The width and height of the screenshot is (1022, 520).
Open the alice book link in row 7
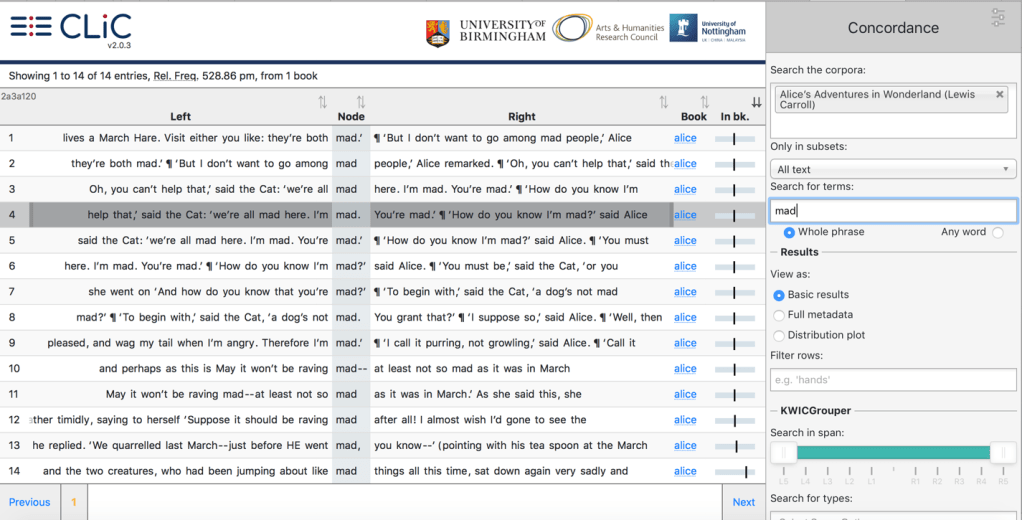(685, 292)
